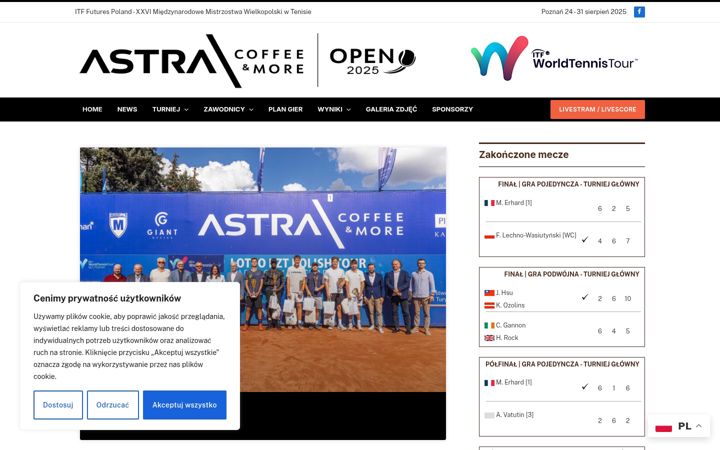This screenshot has width=720, height=450.
Task: Expand the Turniej menu arrow
Action: pyautogui.click(x=186, y=110)
